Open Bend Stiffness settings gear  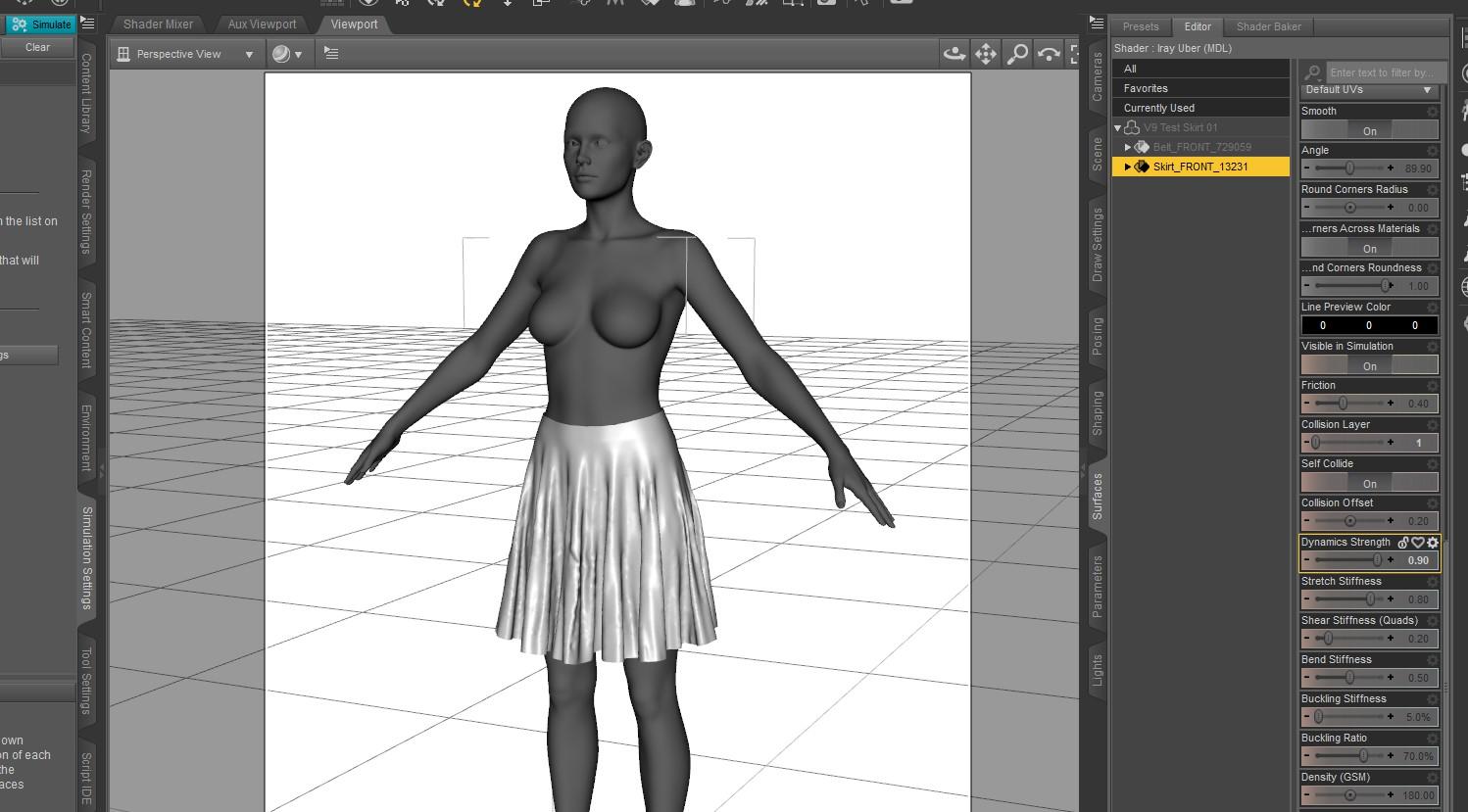(x=1433, y=660)
